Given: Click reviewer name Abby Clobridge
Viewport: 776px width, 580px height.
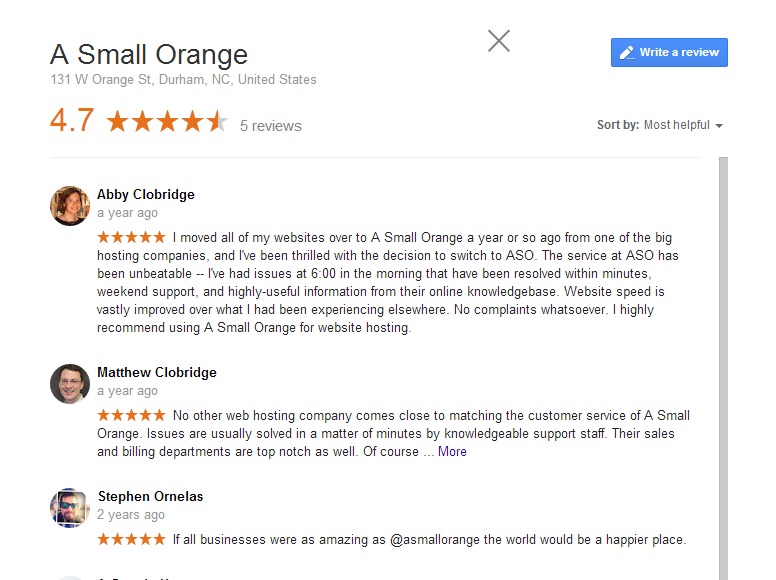Looking at the screenshot, I should [146, 194].
